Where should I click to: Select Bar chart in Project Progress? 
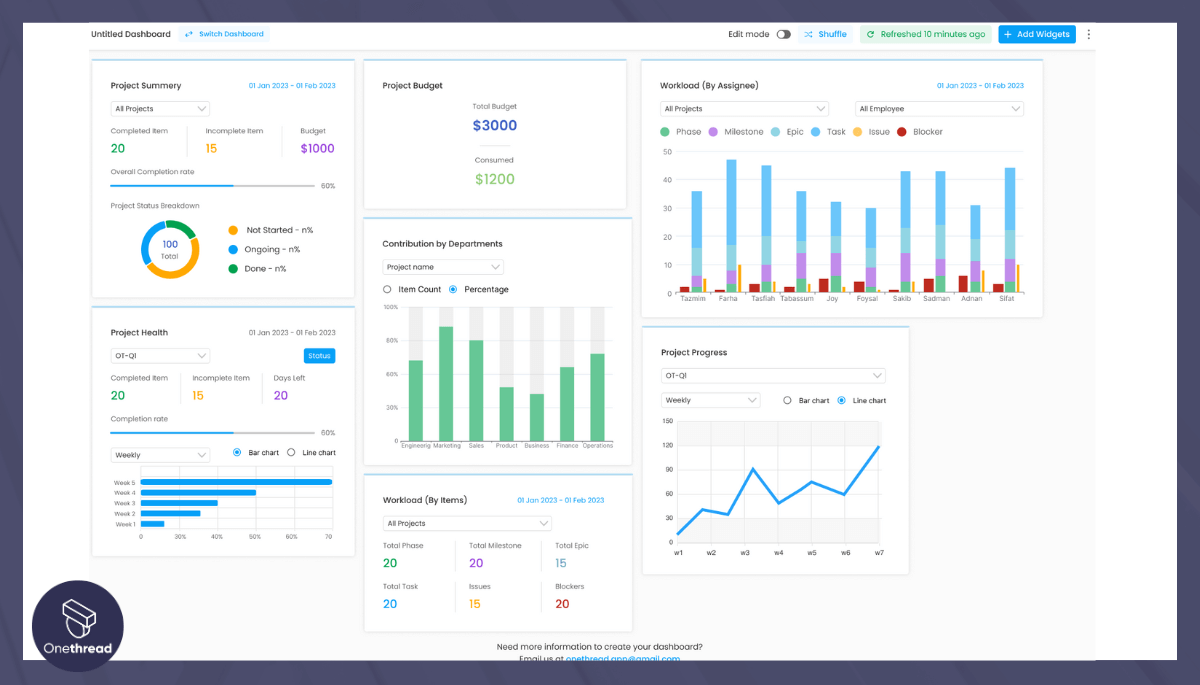pos(788,400)
